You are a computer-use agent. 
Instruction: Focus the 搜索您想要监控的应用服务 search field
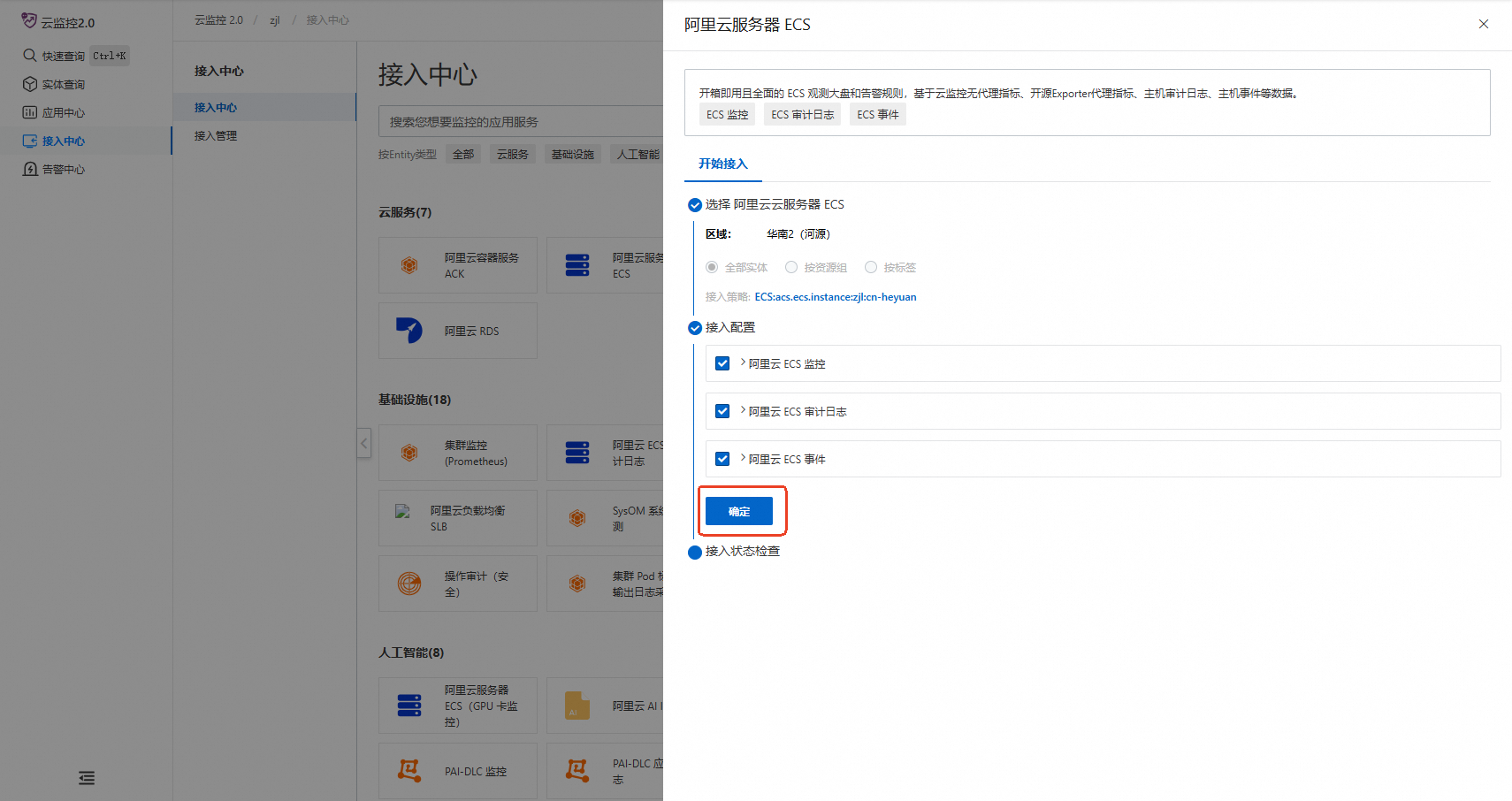point(521,121)
